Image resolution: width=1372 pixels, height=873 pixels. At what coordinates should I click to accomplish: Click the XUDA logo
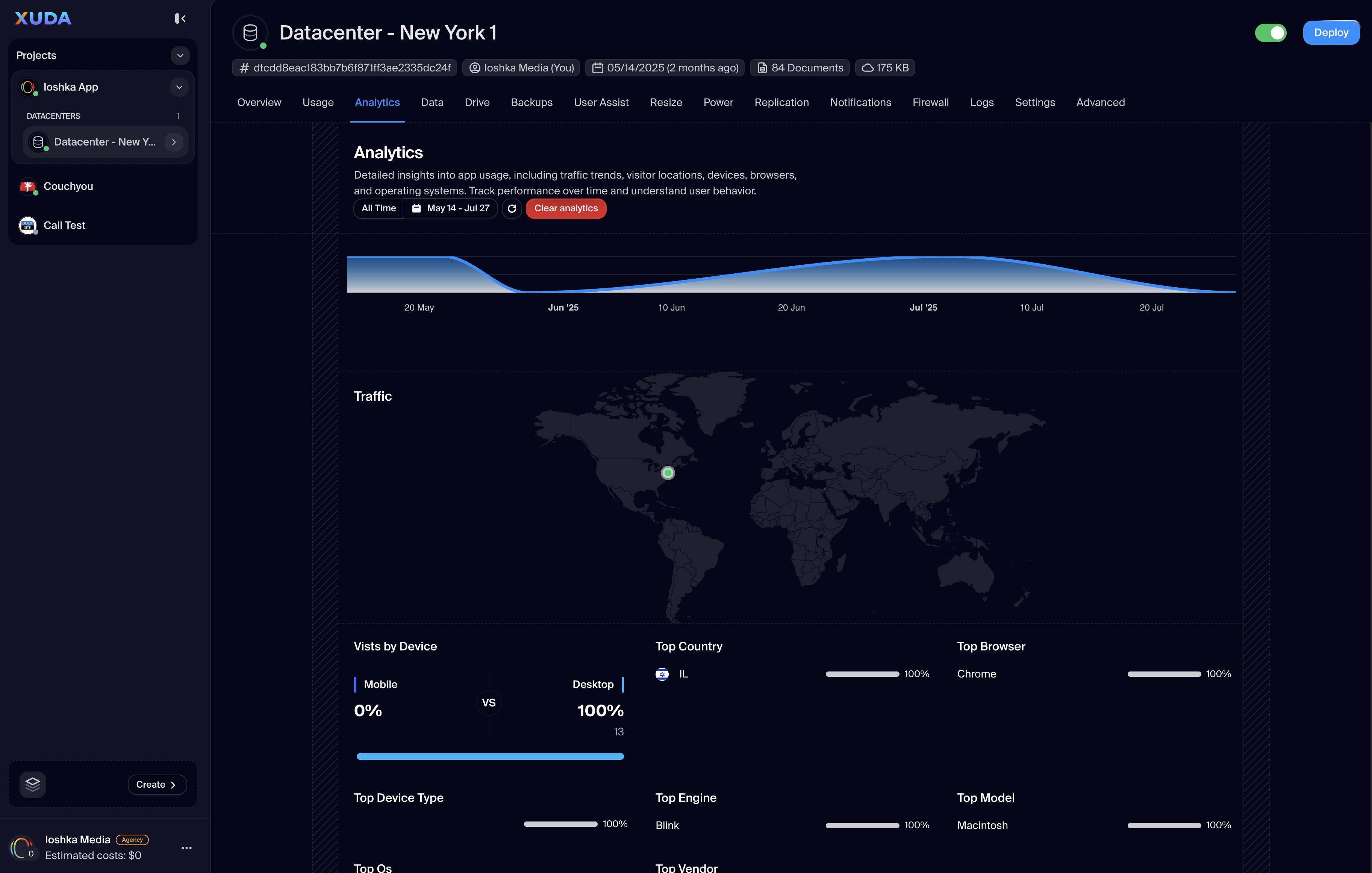click(x=43, y=19)
